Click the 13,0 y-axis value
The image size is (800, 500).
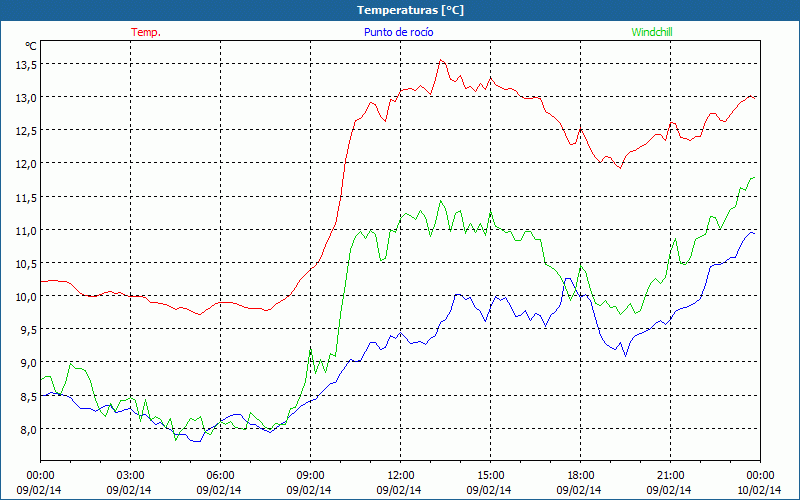click(26, 97)
